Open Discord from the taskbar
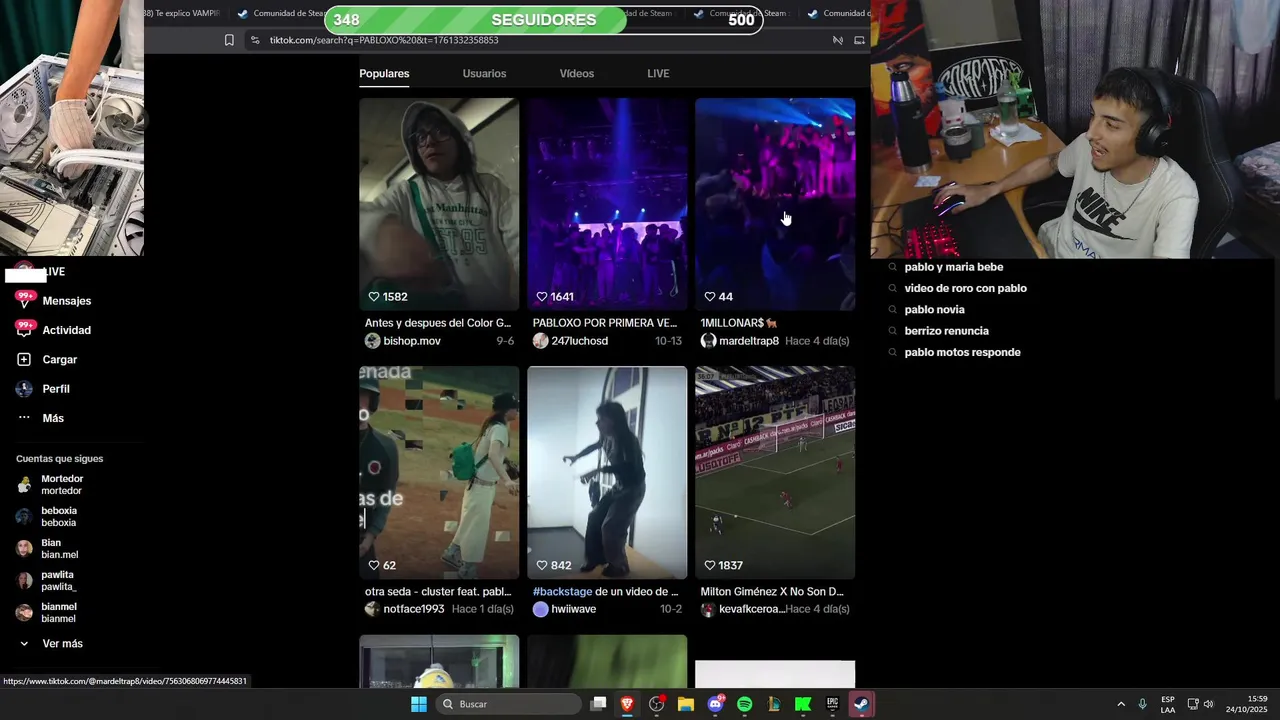The image size is (1280, 720). [715, 704]
